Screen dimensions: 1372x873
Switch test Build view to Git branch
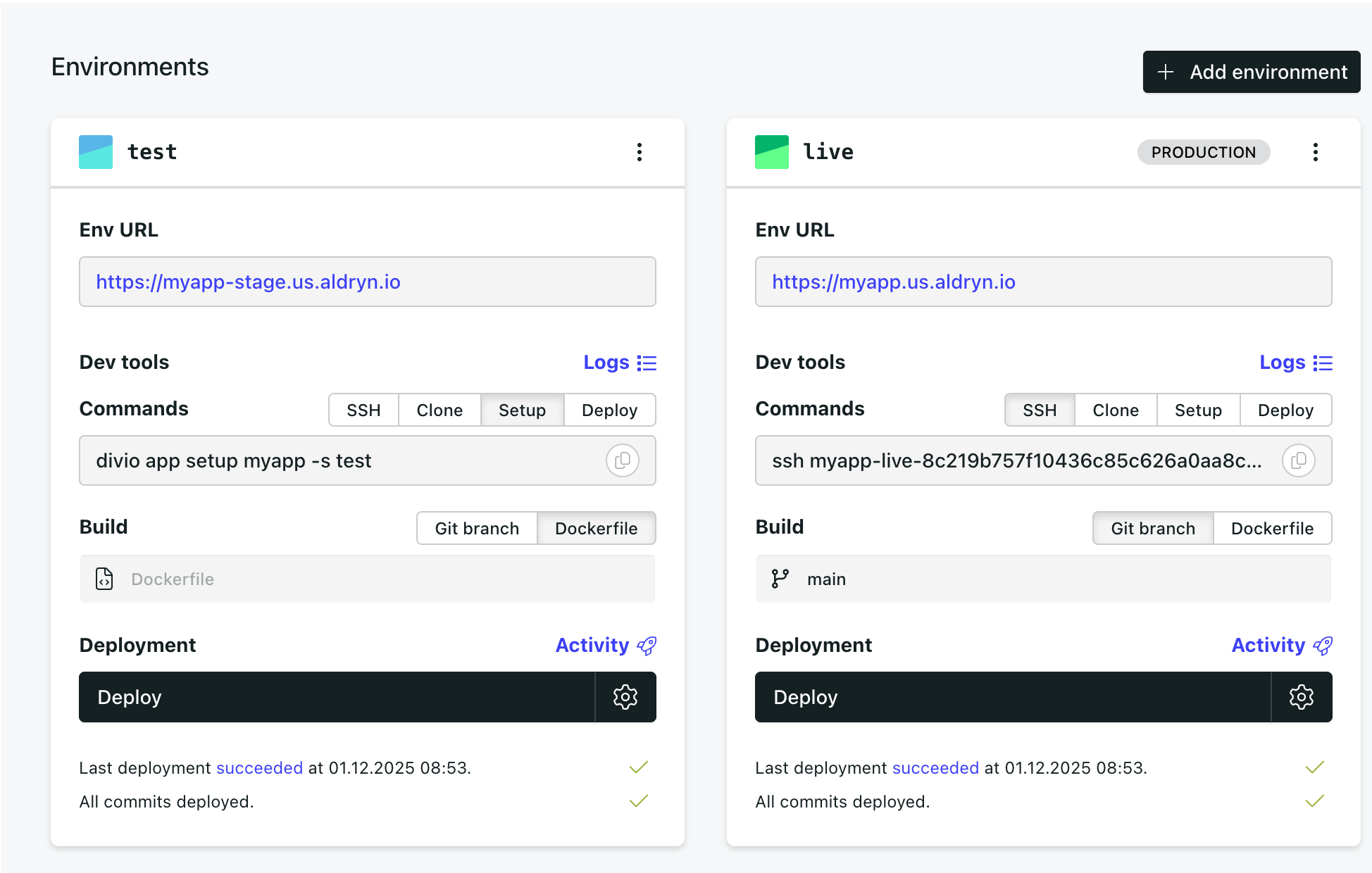point(477,529)
